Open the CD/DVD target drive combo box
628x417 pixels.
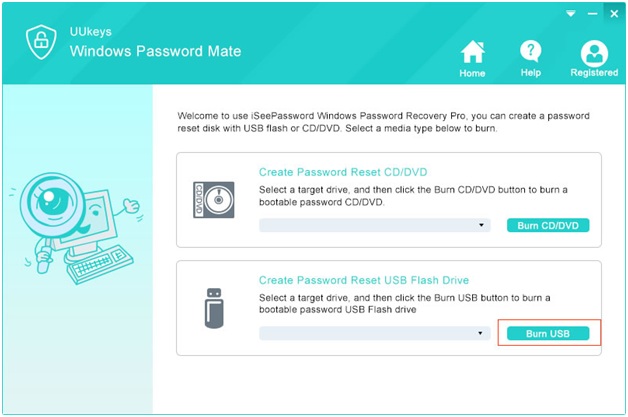(x=375, y=225)
